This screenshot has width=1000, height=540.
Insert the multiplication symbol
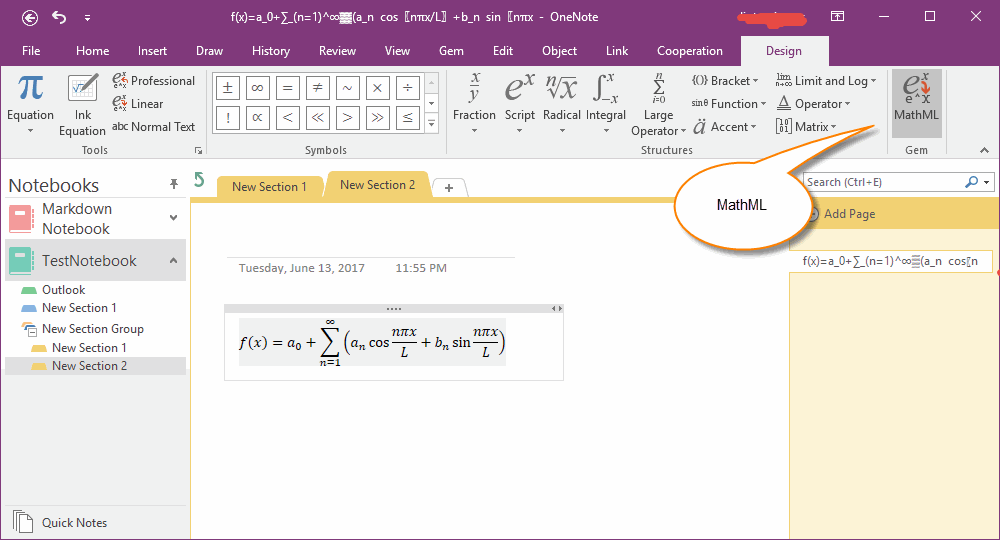(378, 88)
